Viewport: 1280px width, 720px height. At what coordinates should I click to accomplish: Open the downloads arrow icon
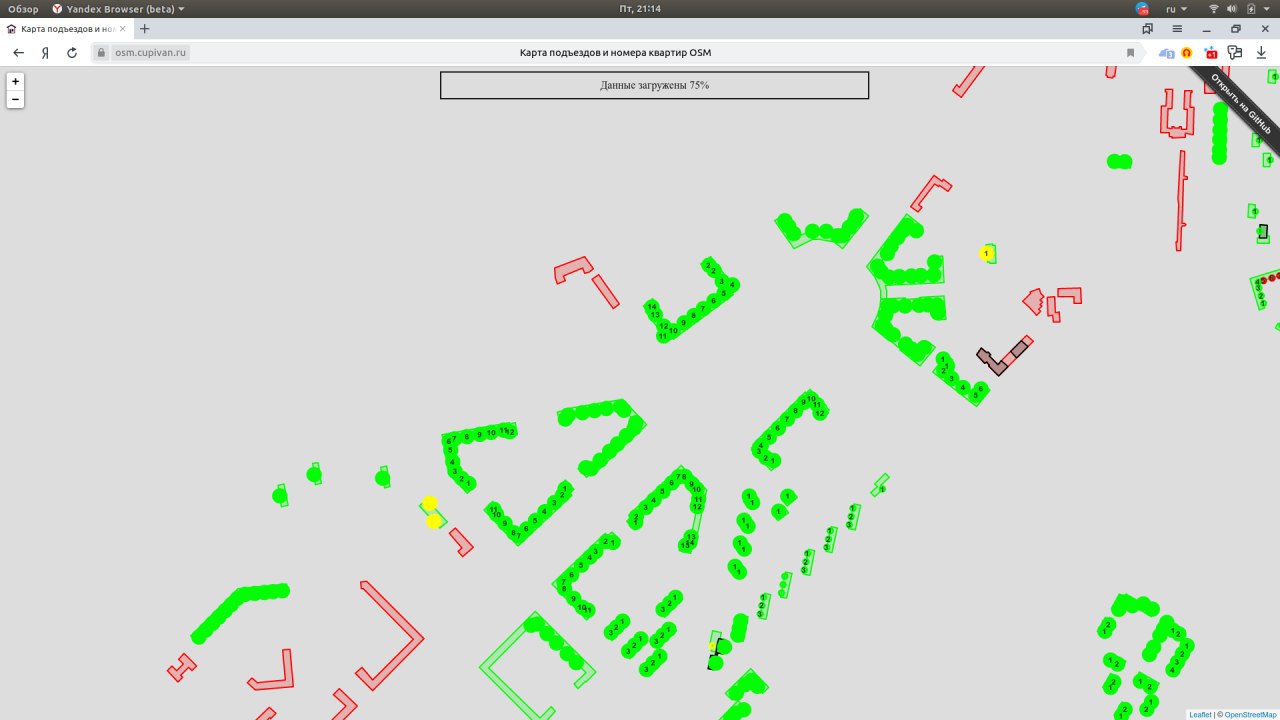tap(1260, 53)
